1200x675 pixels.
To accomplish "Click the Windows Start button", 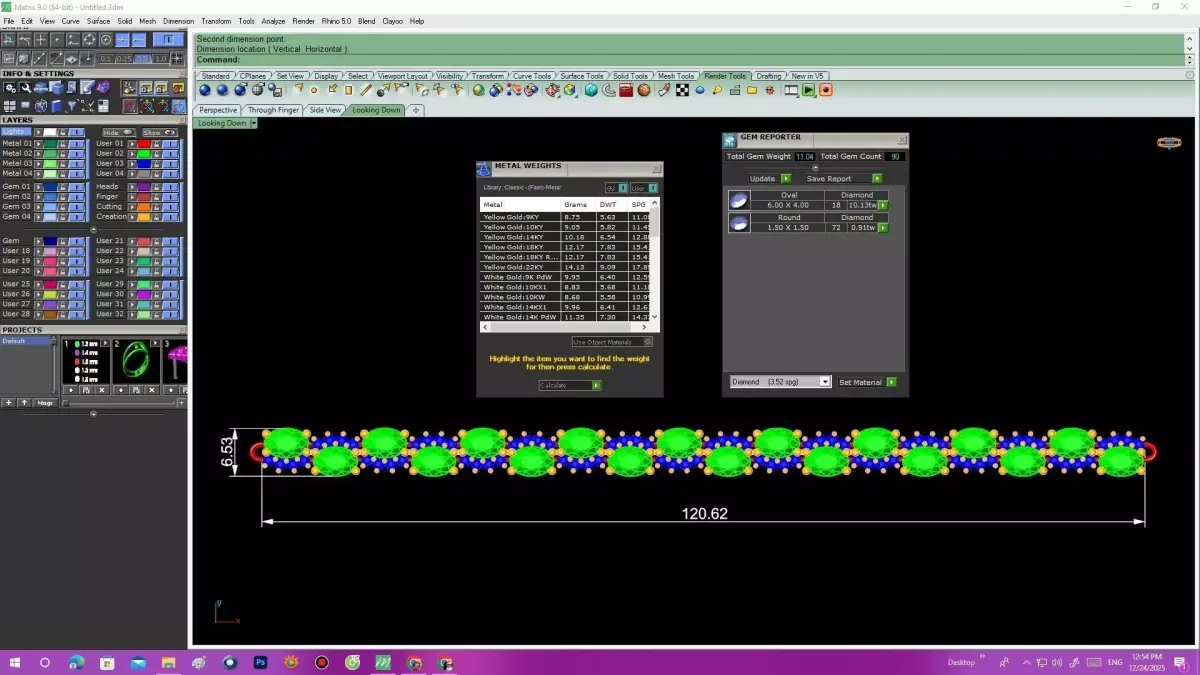I will (16, 662).
